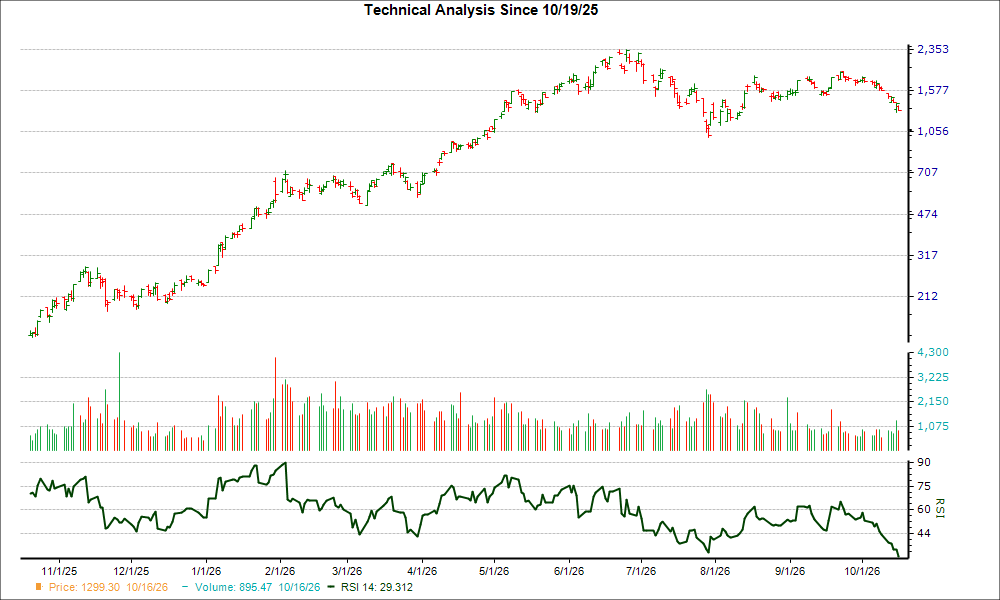Image resolution: width=1000 pixels, height=600 pixels.
Task: Click the 9/1/26 date label
Action: (x=790, y=571)
